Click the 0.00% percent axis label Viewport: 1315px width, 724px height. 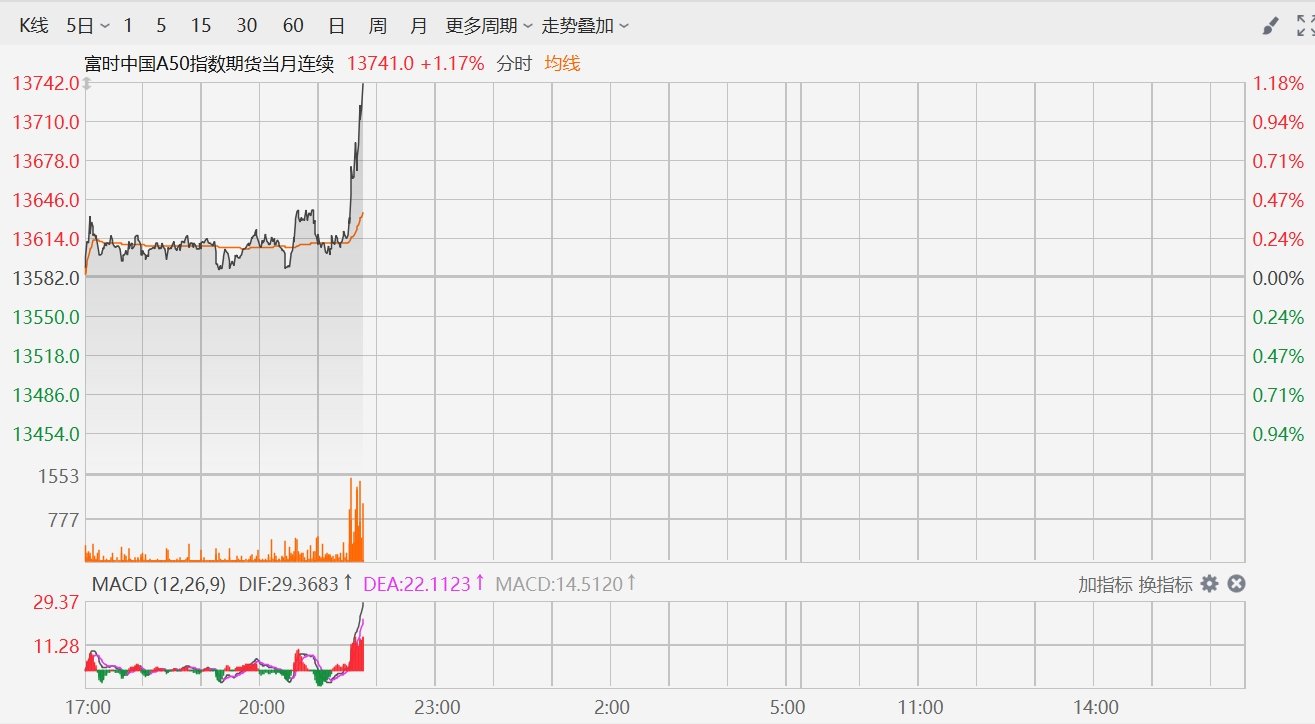coord(1278,278)
